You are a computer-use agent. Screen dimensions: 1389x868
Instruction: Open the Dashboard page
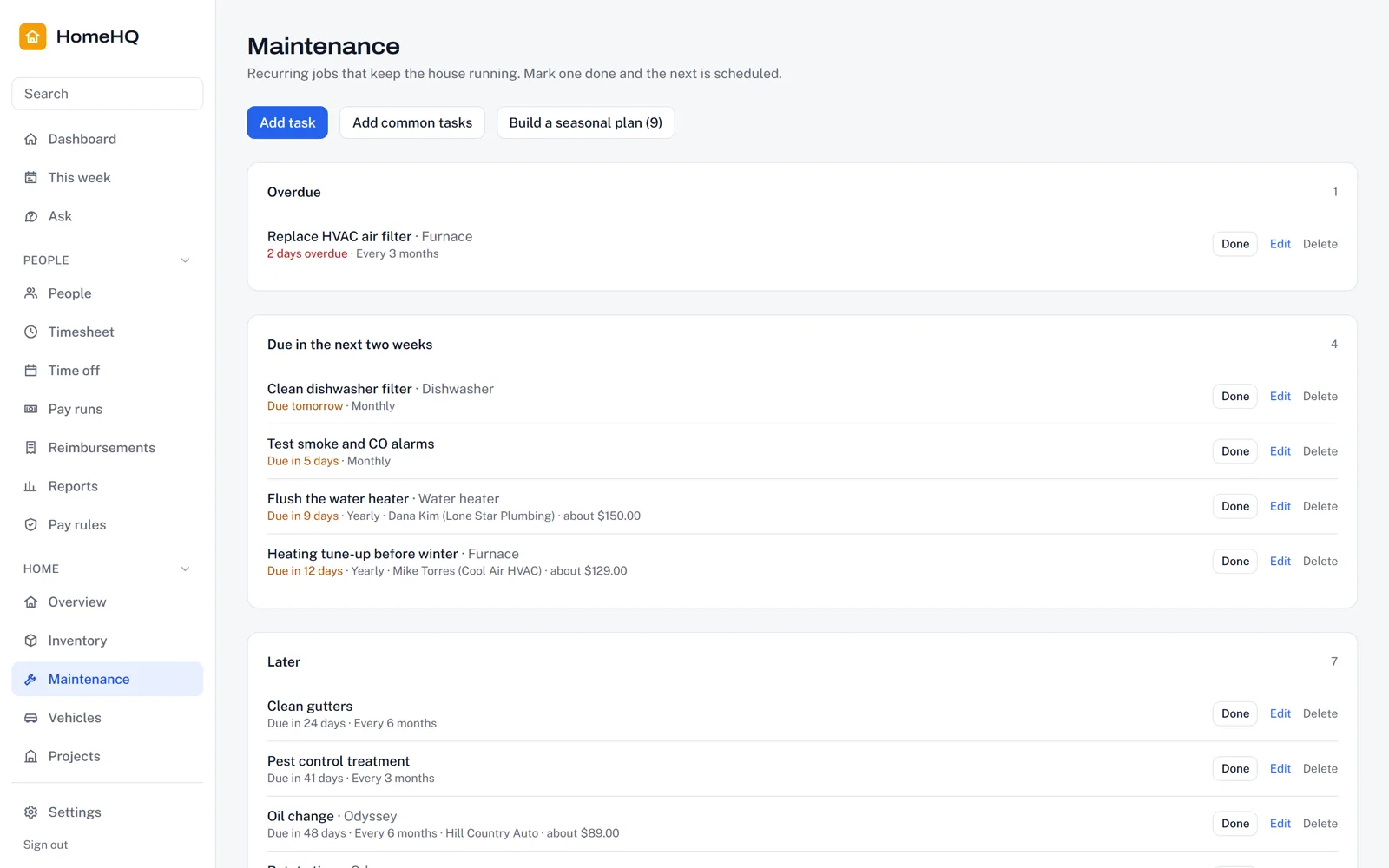(108, 139)
